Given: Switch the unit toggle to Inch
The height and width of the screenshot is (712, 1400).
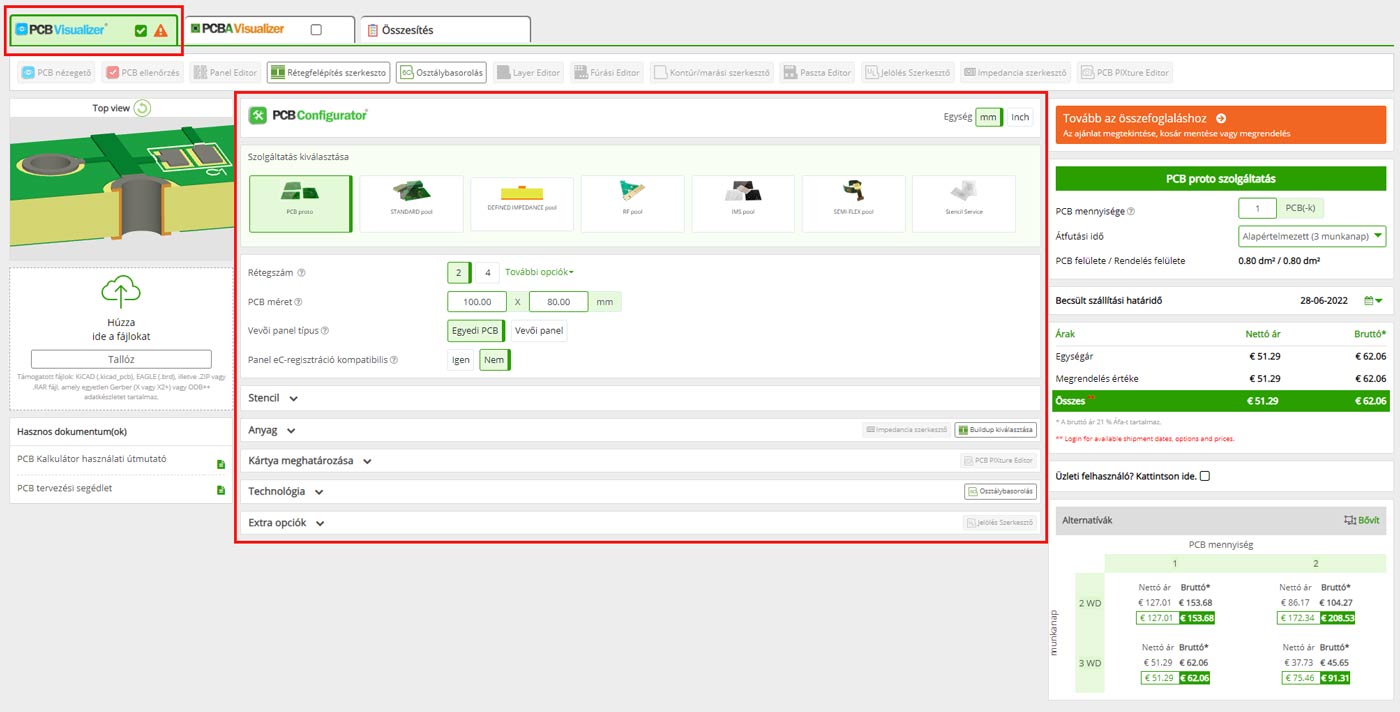Looking at the screenshot, I should [1019, 117].
